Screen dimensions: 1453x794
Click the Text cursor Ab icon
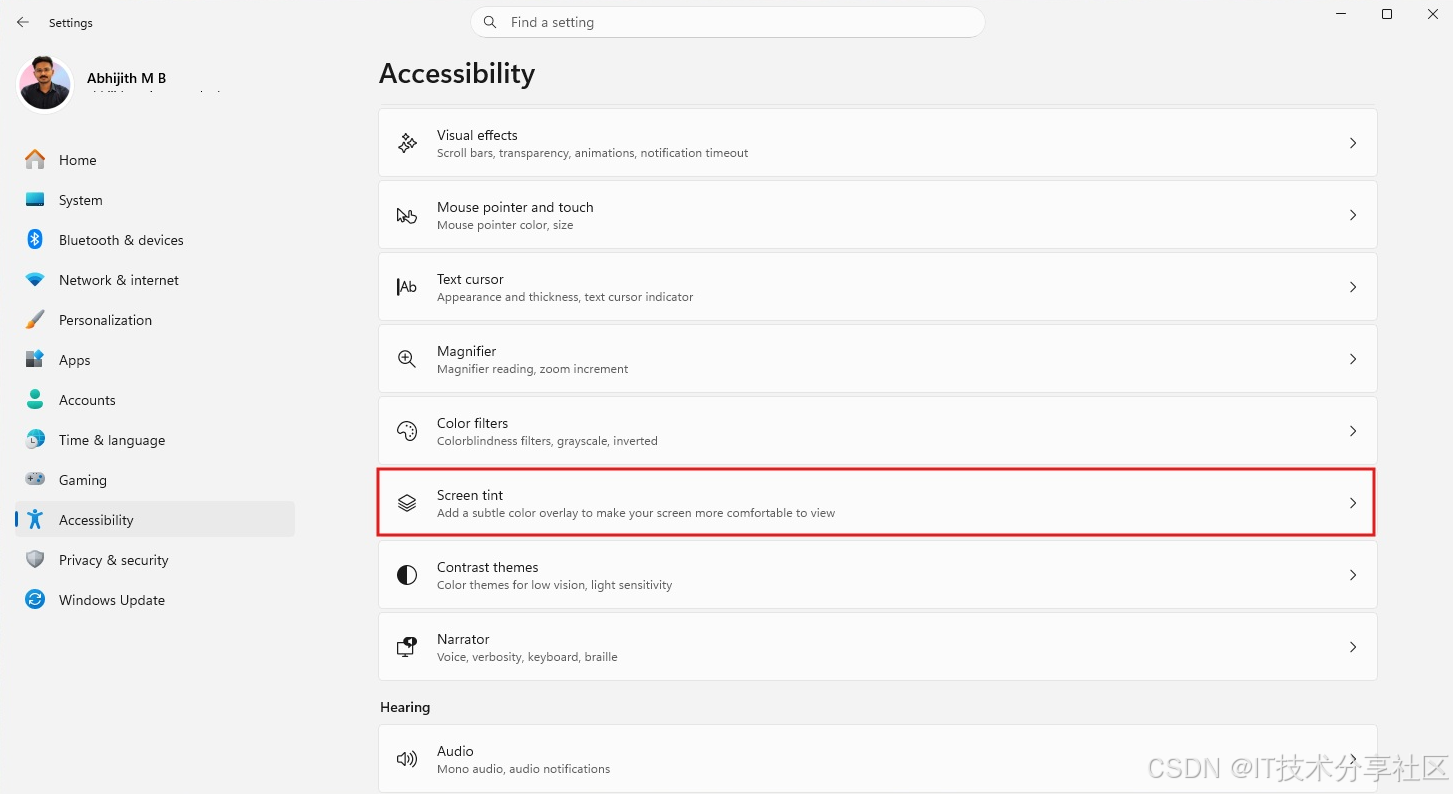click(x=407, y=287)
